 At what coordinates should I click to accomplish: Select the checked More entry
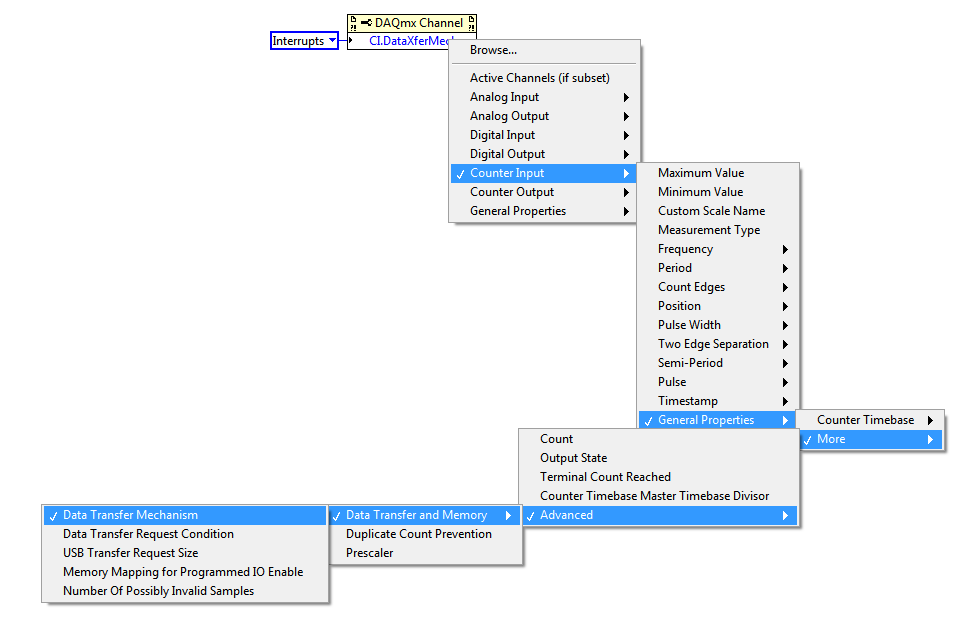pyautogui.click(x=871, y=439)
